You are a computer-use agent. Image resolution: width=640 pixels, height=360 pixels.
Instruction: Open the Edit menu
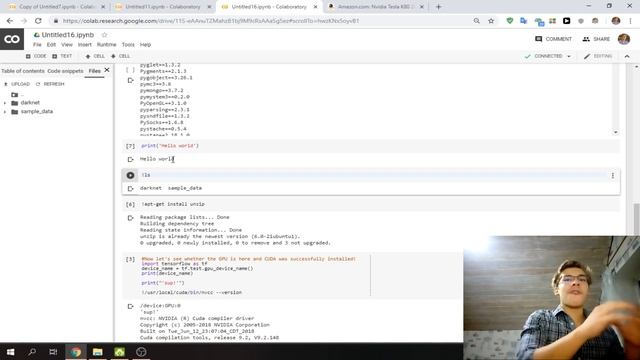coord(51,44)
